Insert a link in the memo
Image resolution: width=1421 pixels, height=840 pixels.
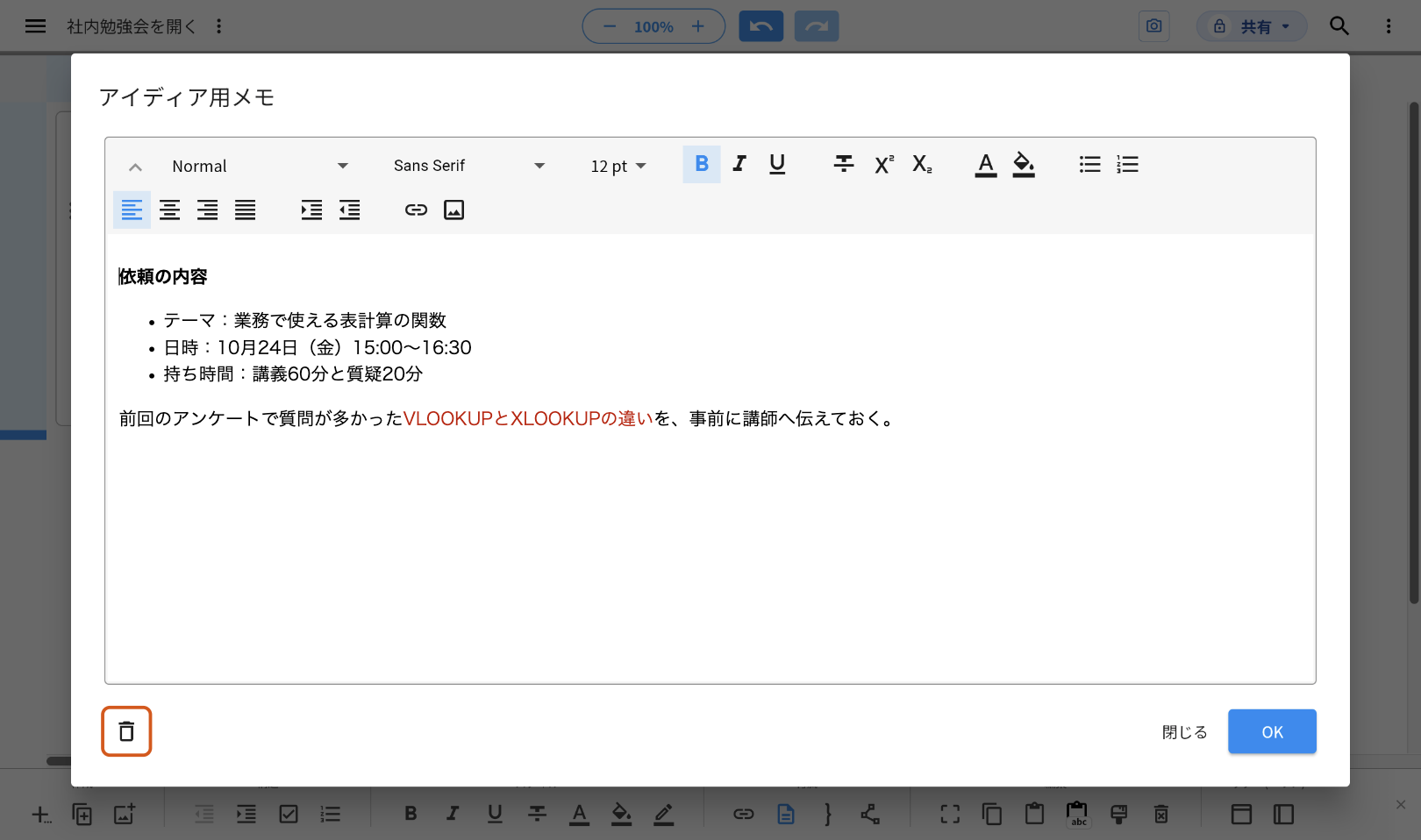[x=416, y=210]
